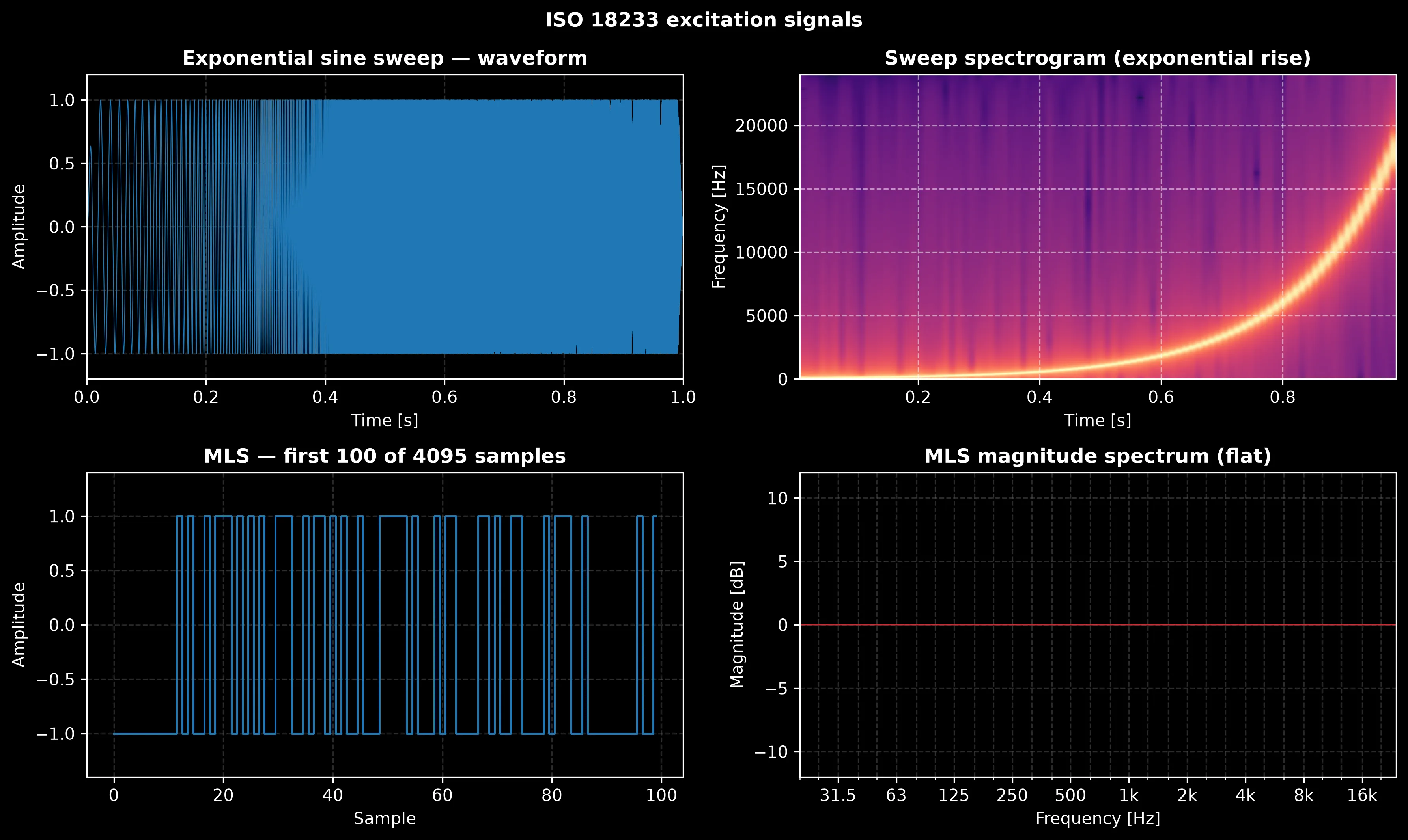Click the '16k' frequency tick label

pyautogui.click(x=1362, y=796)
